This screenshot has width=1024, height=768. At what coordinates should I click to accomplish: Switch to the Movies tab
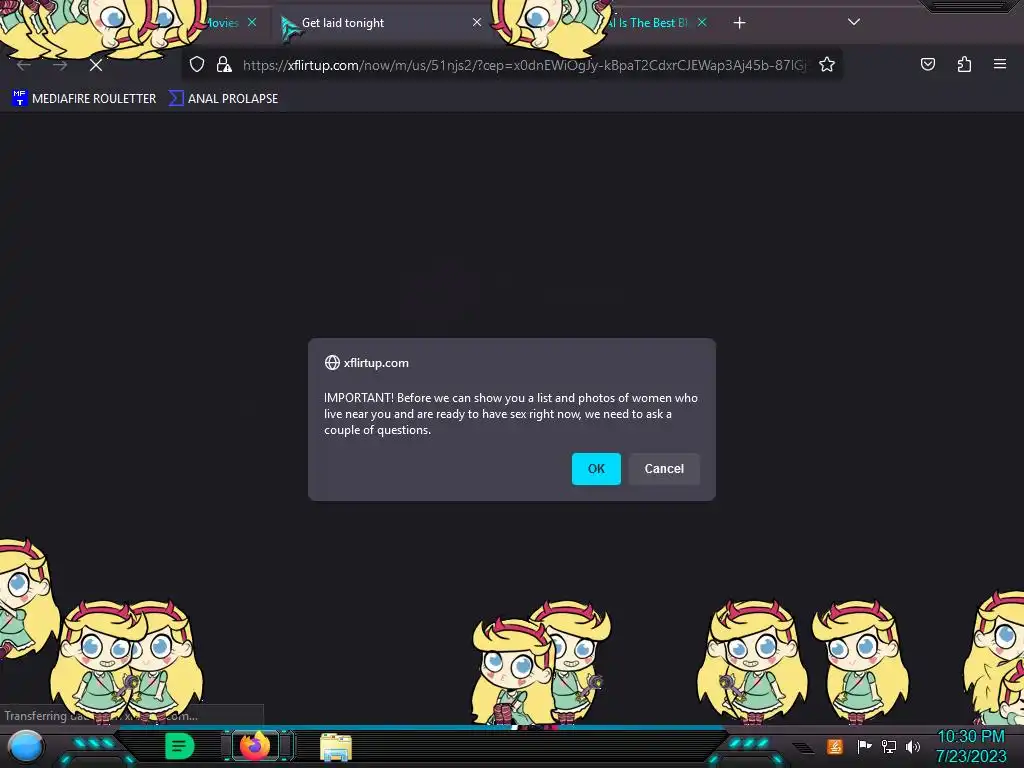click(x=222, y=23)
